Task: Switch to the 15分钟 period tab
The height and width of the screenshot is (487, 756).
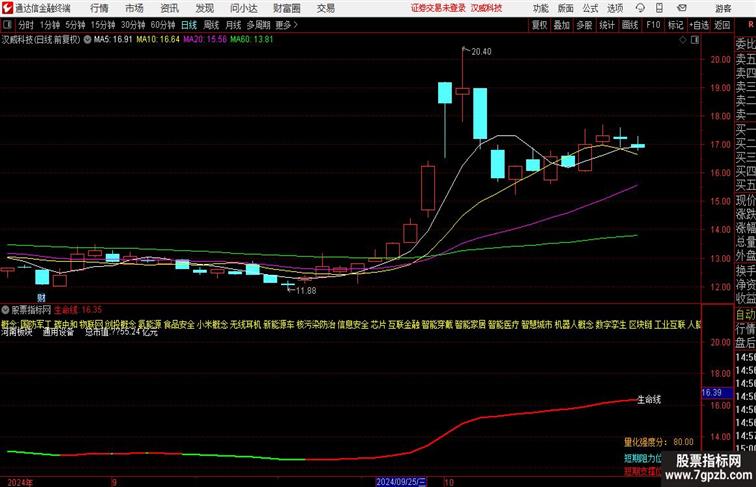Action: pos(103,25)
